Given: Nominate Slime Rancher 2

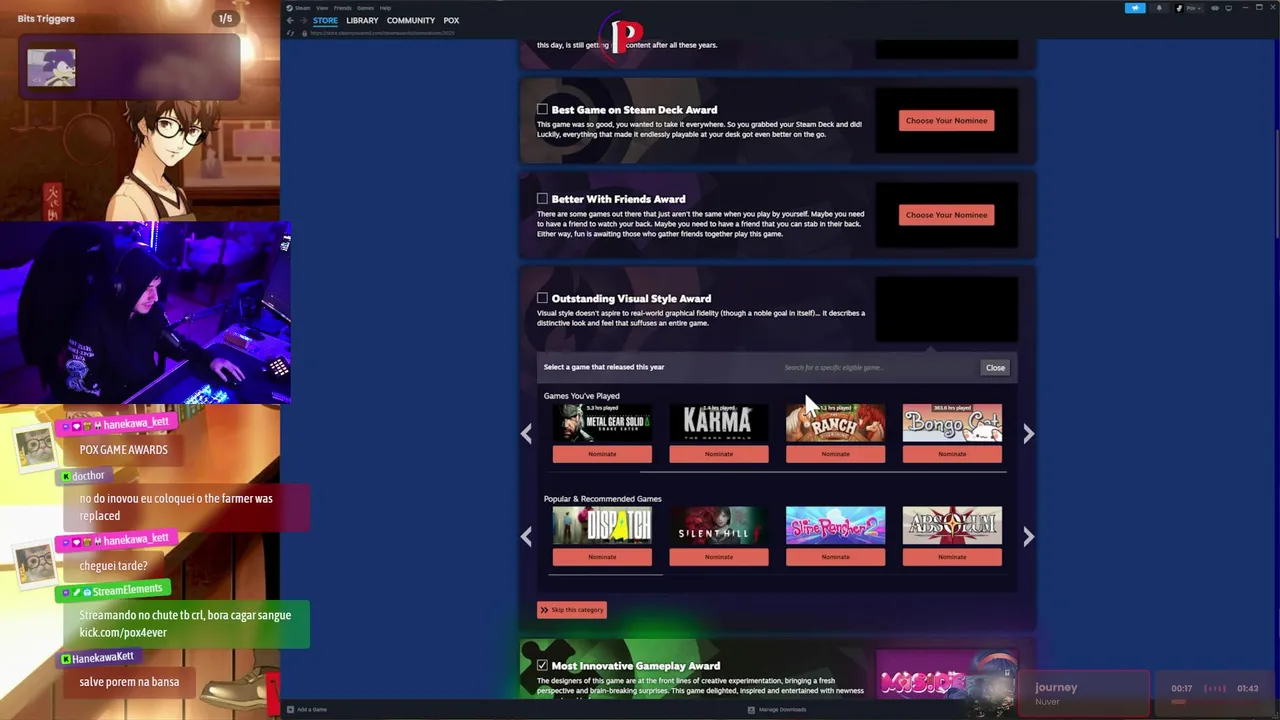Looking at the screenshot, I should pos(835,557).
